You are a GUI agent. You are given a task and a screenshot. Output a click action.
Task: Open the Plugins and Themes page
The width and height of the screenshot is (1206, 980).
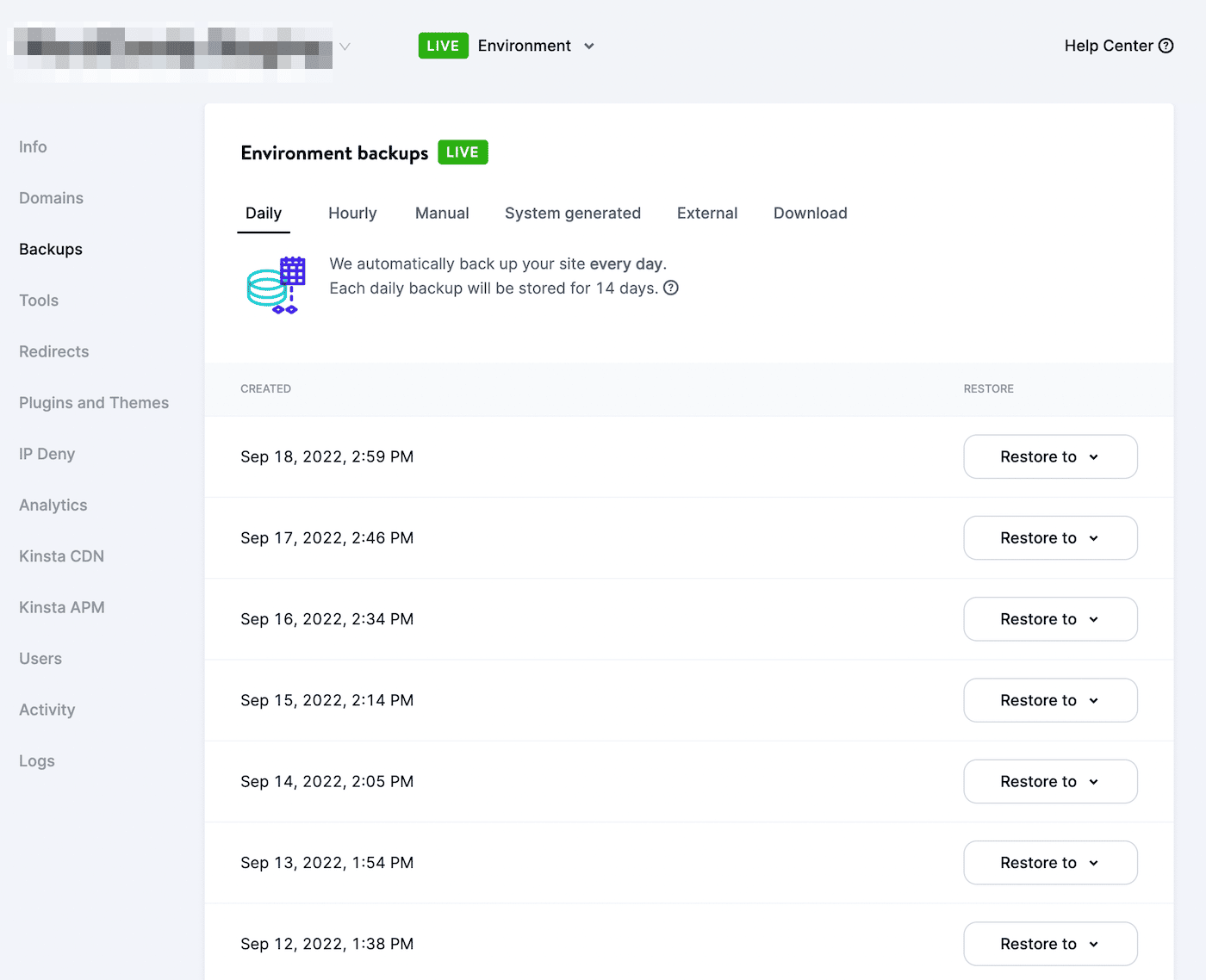tap(94, 402)
